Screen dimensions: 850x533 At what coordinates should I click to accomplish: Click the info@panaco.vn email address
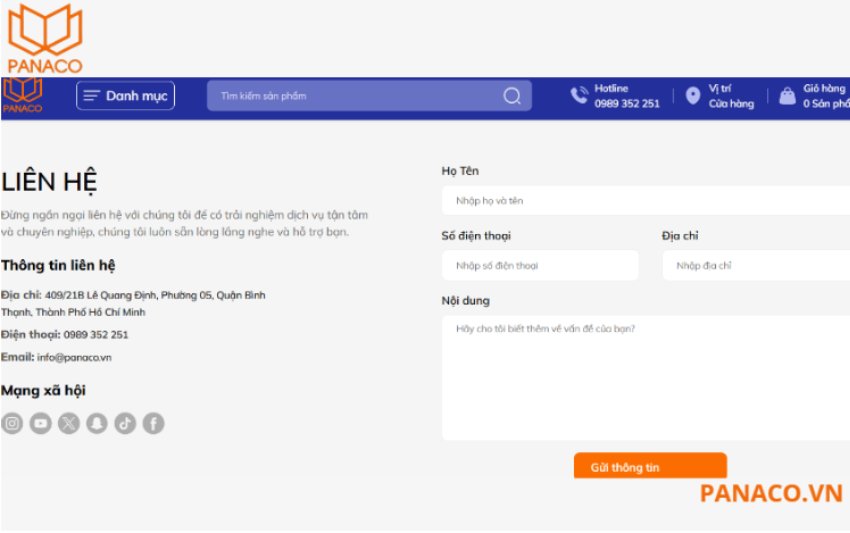pyautogui.click(x=74, y=357)
